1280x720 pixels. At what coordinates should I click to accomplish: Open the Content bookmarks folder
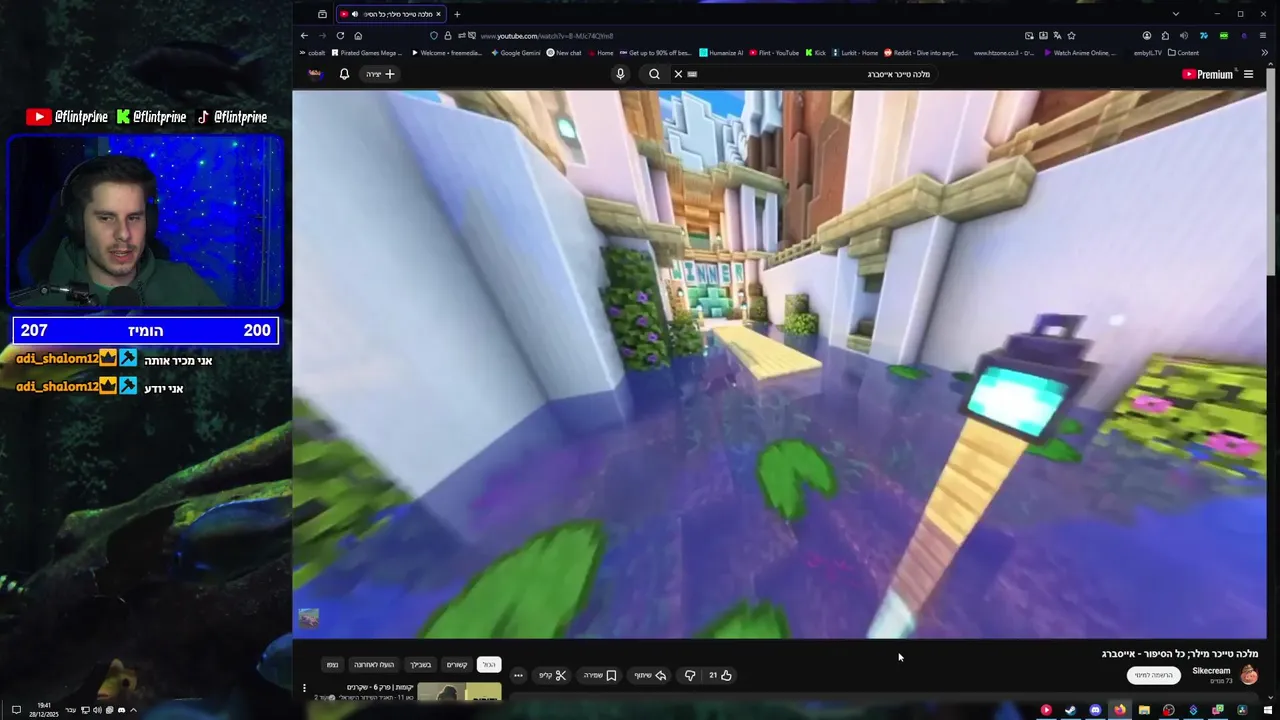[x=1183, y=53]
